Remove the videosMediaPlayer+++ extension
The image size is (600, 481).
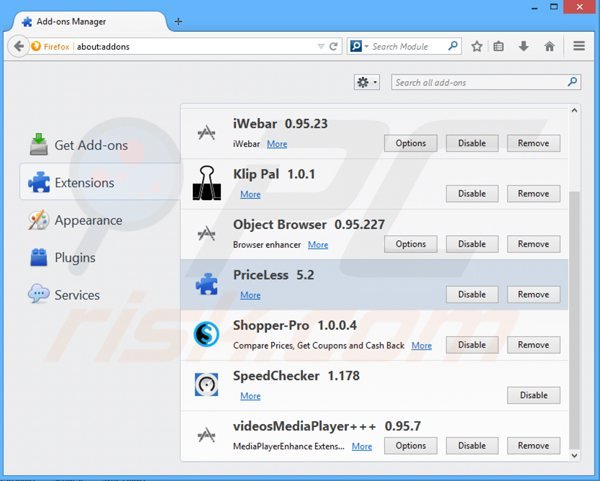(x=533, y=446)
